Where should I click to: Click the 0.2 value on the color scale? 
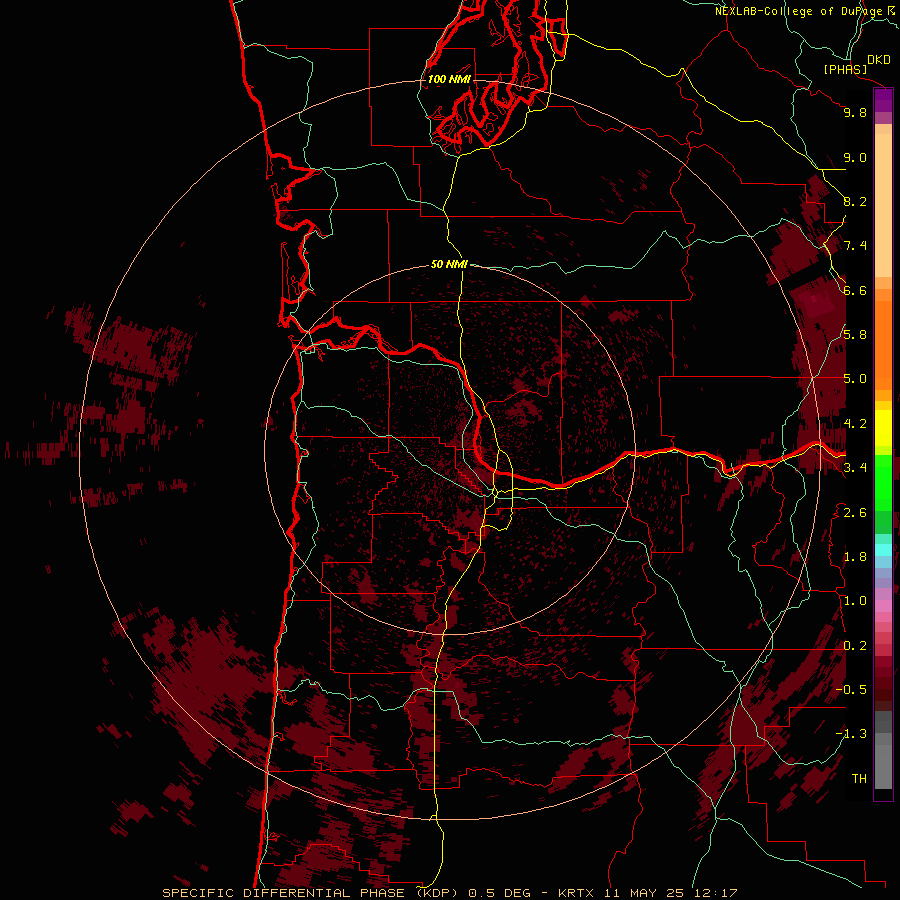coord(855,646)
